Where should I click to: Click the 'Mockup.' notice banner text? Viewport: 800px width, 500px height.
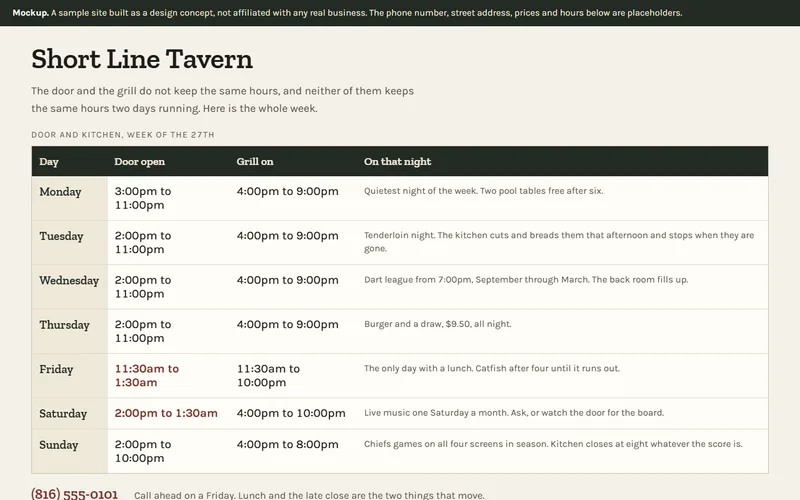coord(347,13)
